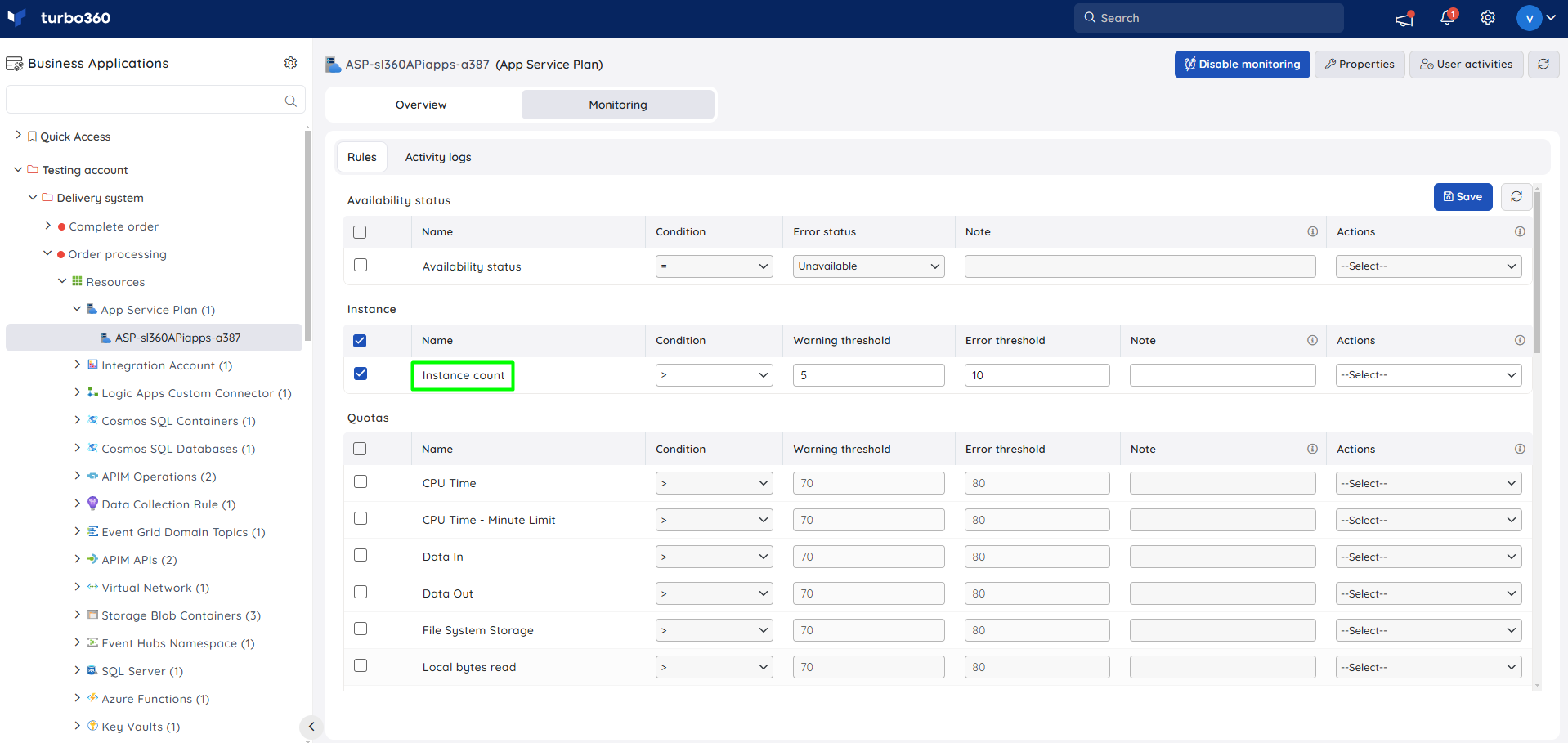The height and width of the screenshot is (743, 1568).
Task: Click the Data Collection Rule icon
Action: pos(92,504)
